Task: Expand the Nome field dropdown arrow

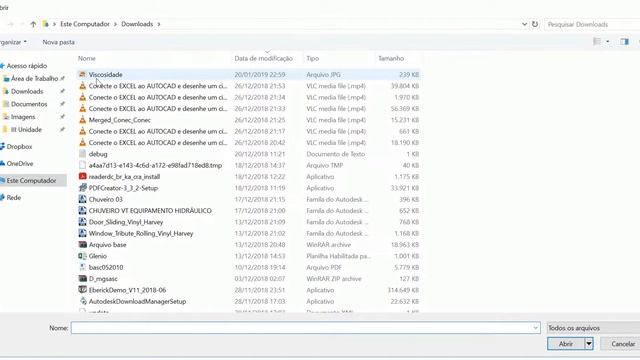Action: (x=536, y=328)
